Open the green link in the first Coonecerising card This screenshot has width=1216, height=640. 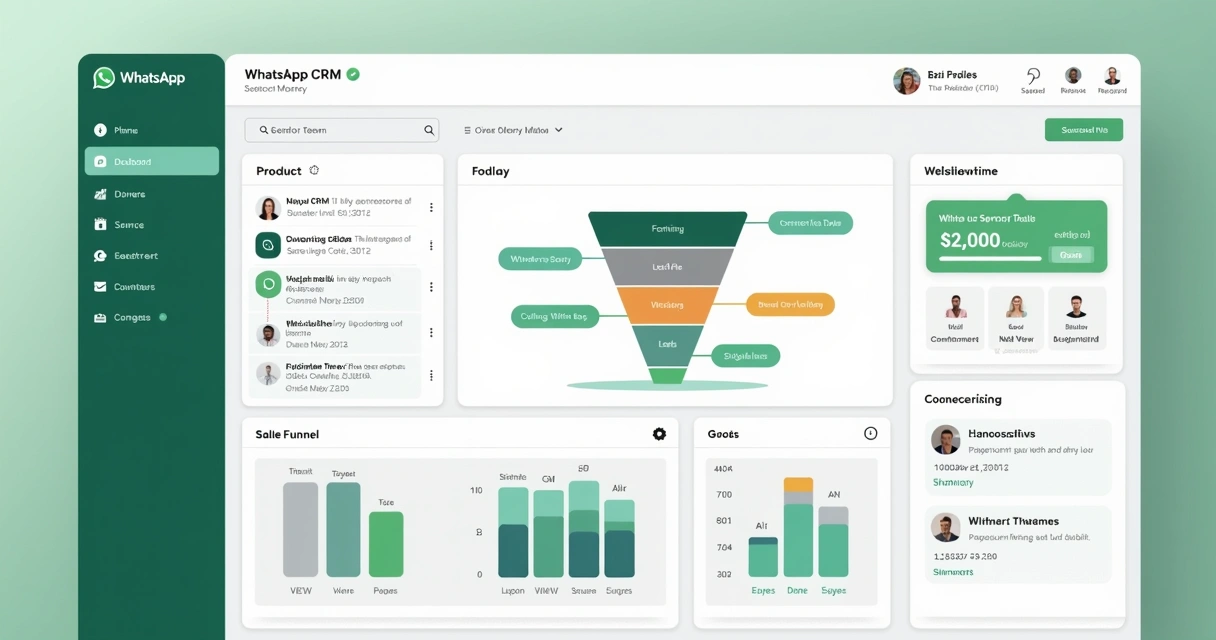(953, 483)
